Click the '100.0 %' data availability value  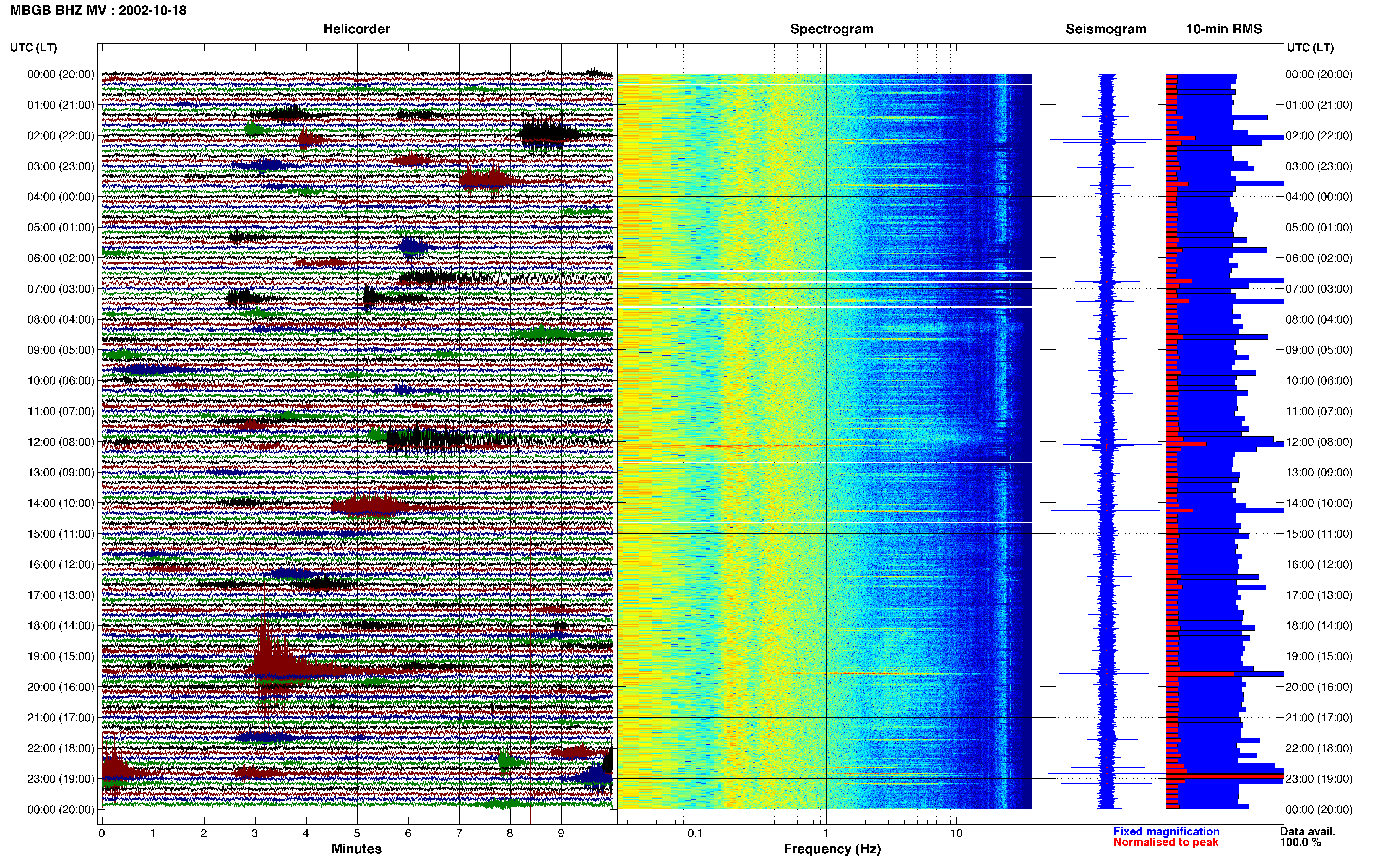click(x=1300, y=842)
